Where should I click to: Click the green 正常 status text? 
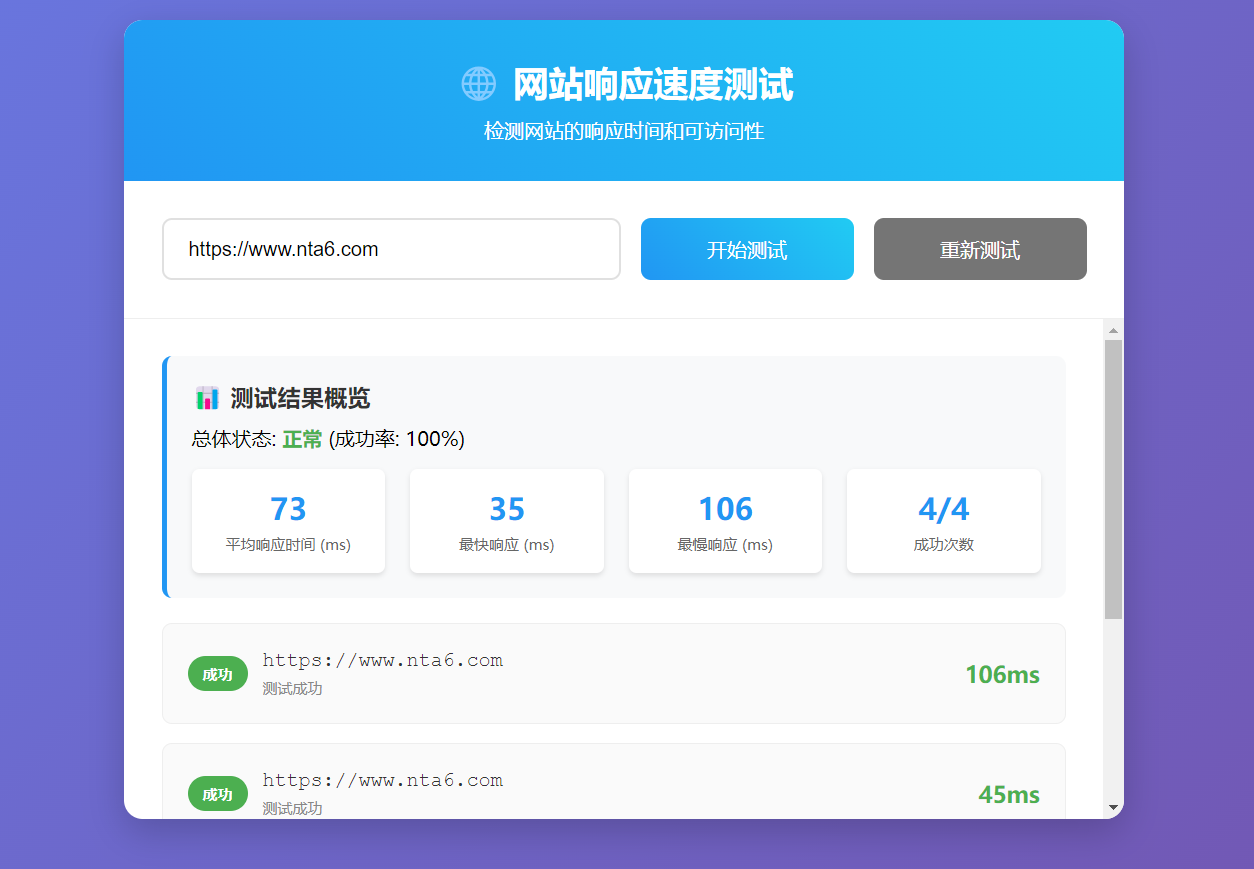pos(301,438)
